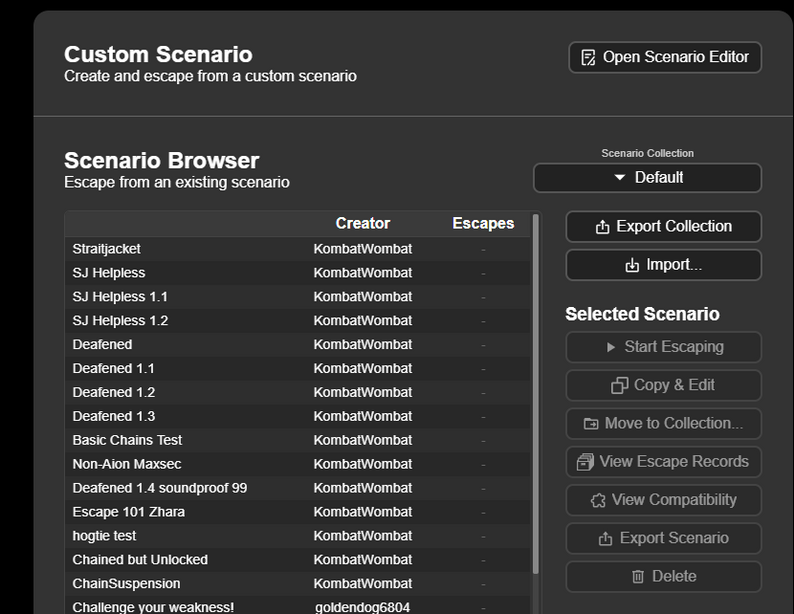Click the Move to Collection folder icon
Viewport: 794px width, 614px height.
click(591, 424)
